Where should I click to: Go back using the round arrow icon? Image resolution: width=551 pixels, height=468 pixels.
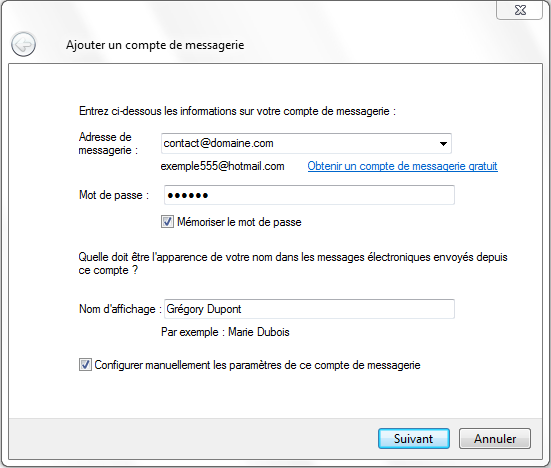pos(23,45)
